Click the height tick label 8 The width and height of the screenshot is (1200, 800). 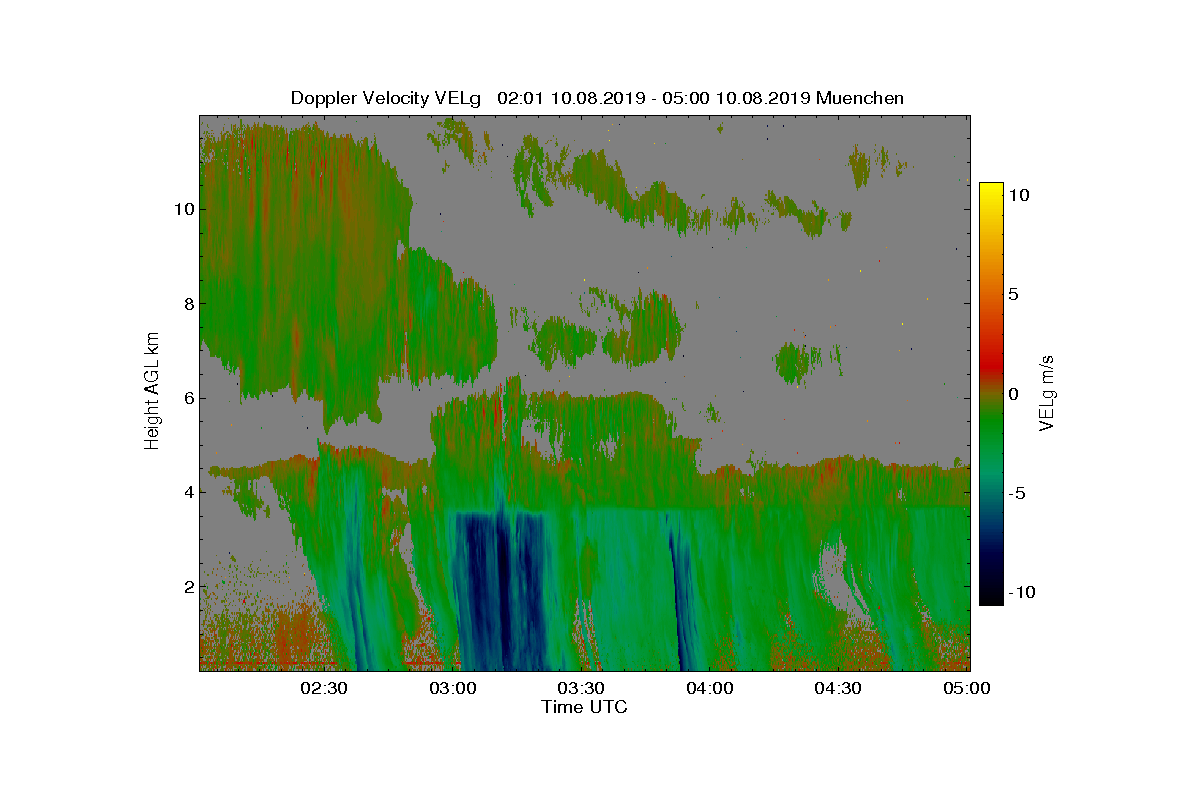coord(187,303)
